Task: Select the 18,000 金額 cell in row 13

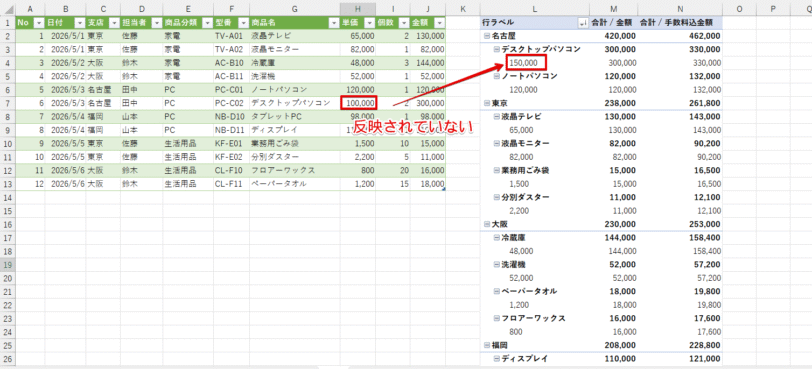Action: click(x=428, y=184)
